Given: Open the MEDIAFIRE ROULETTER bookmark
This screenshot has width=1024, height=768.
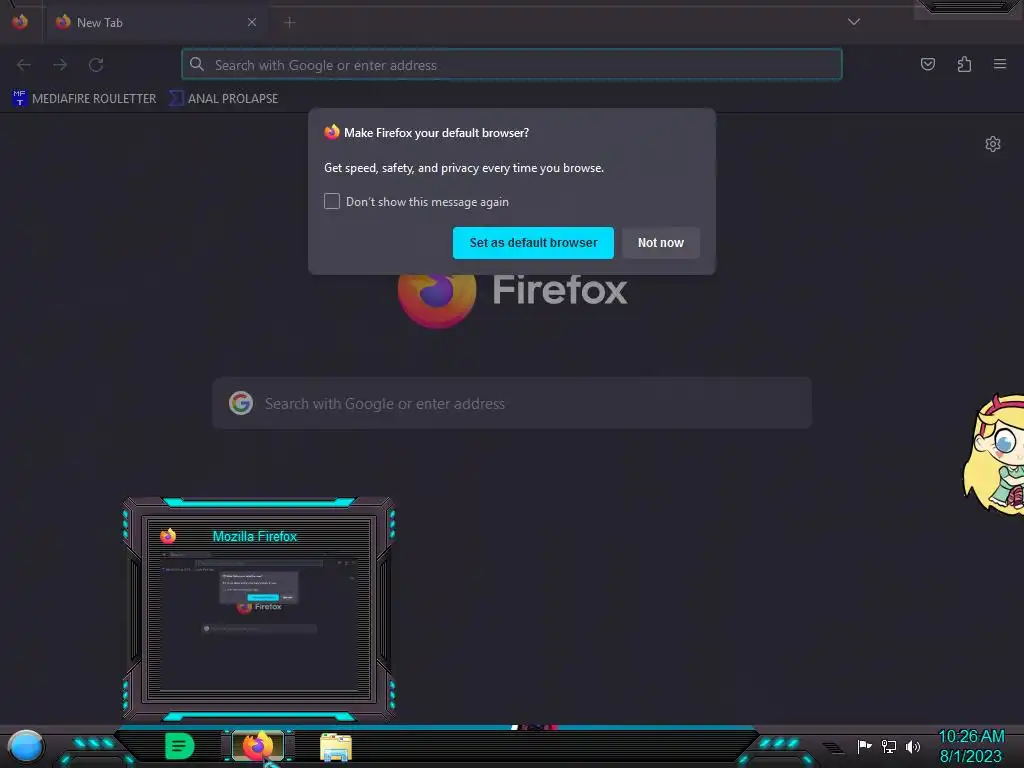Looking at the screenshot, I should tap(84, 99).
